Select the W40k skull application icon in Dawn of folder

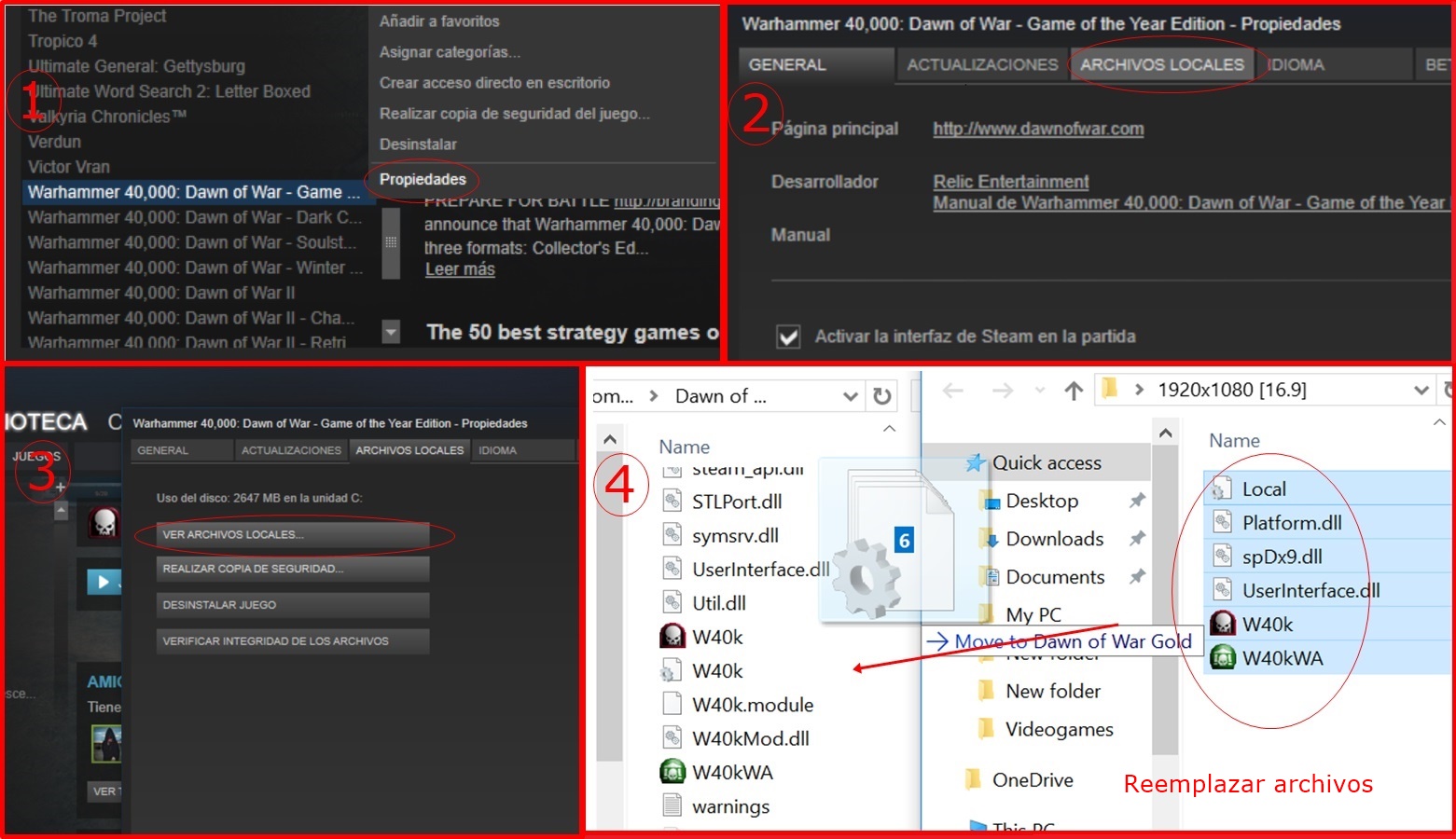point(672,637)
